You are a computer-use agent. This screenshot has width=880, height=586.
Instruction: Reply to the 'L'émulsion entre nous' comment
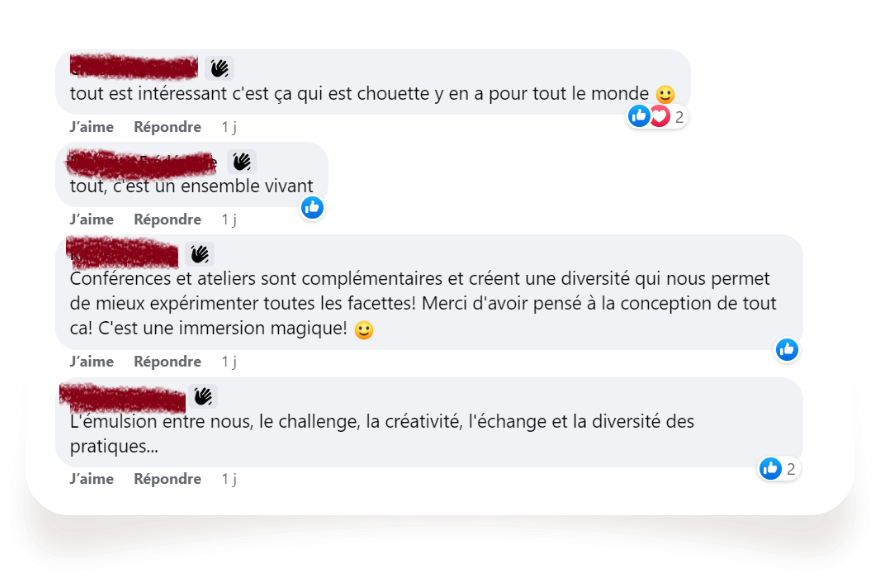click(x=167, y=479)
